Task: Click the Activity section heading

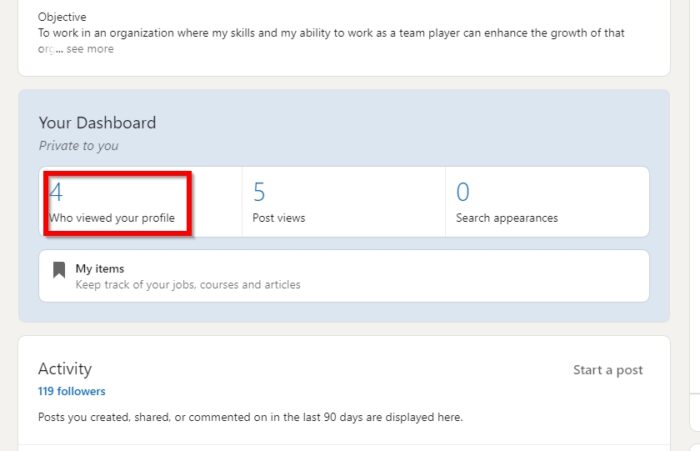Action: pos(65,369)
